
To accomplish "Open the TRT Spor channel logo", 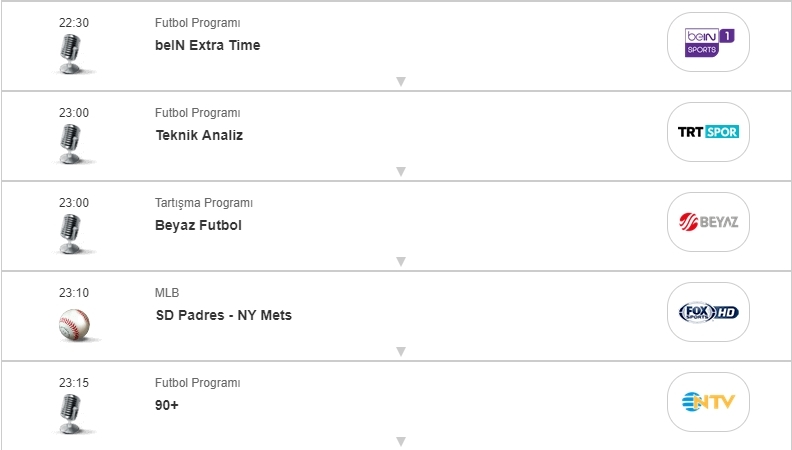I will click(708, 132).
